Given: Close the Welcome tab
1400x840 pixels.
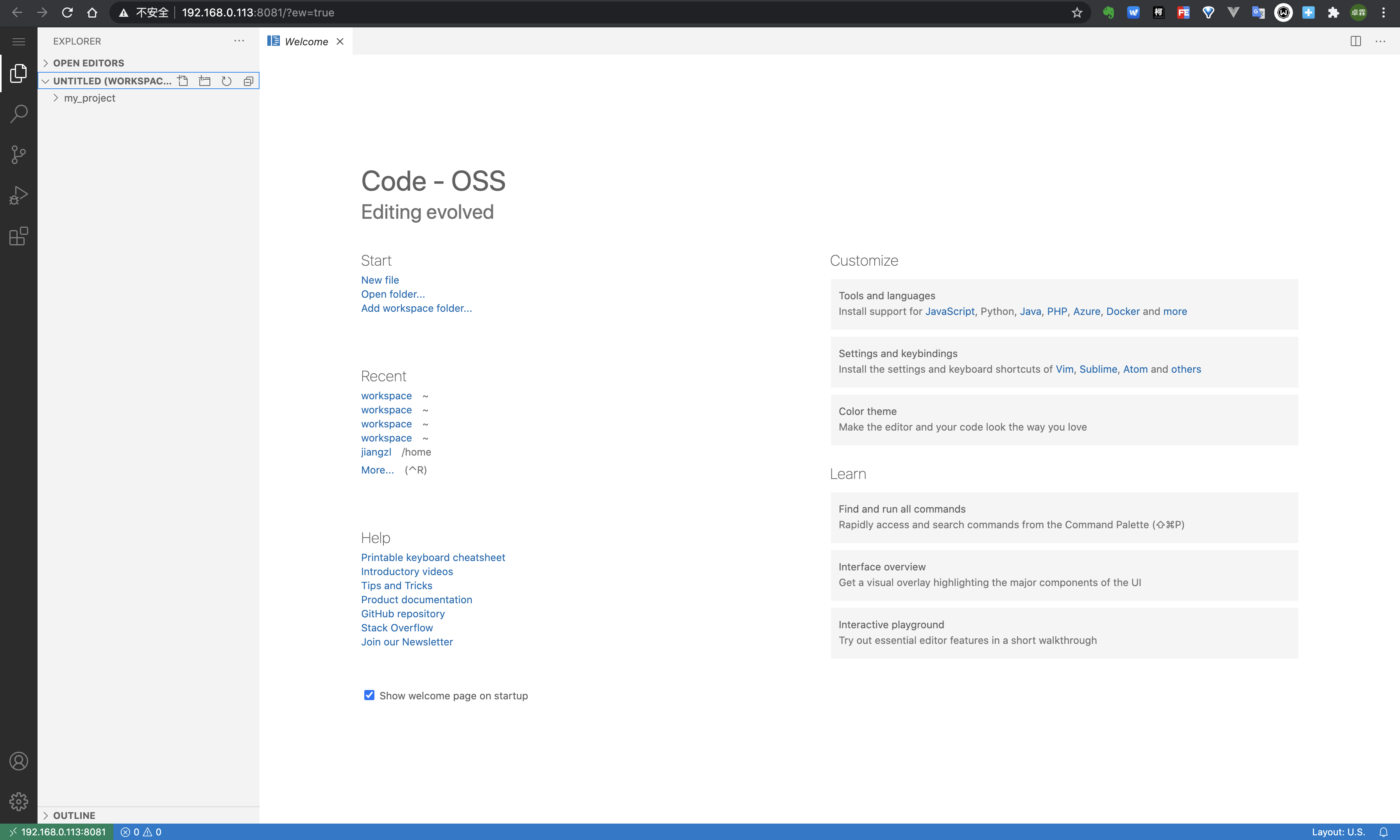Looking at the screenshot, I should pyautogui.click(x=340, y=41).
